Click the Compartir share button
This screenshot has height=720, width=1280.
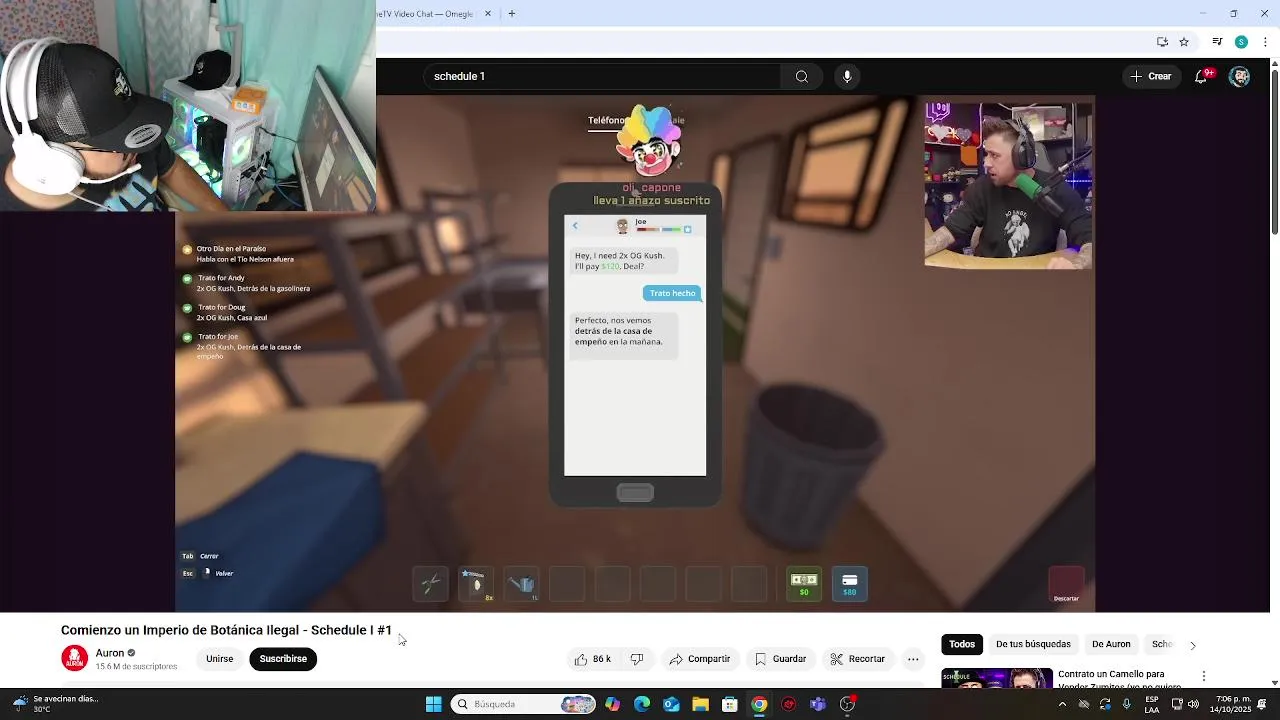point(700,659)
